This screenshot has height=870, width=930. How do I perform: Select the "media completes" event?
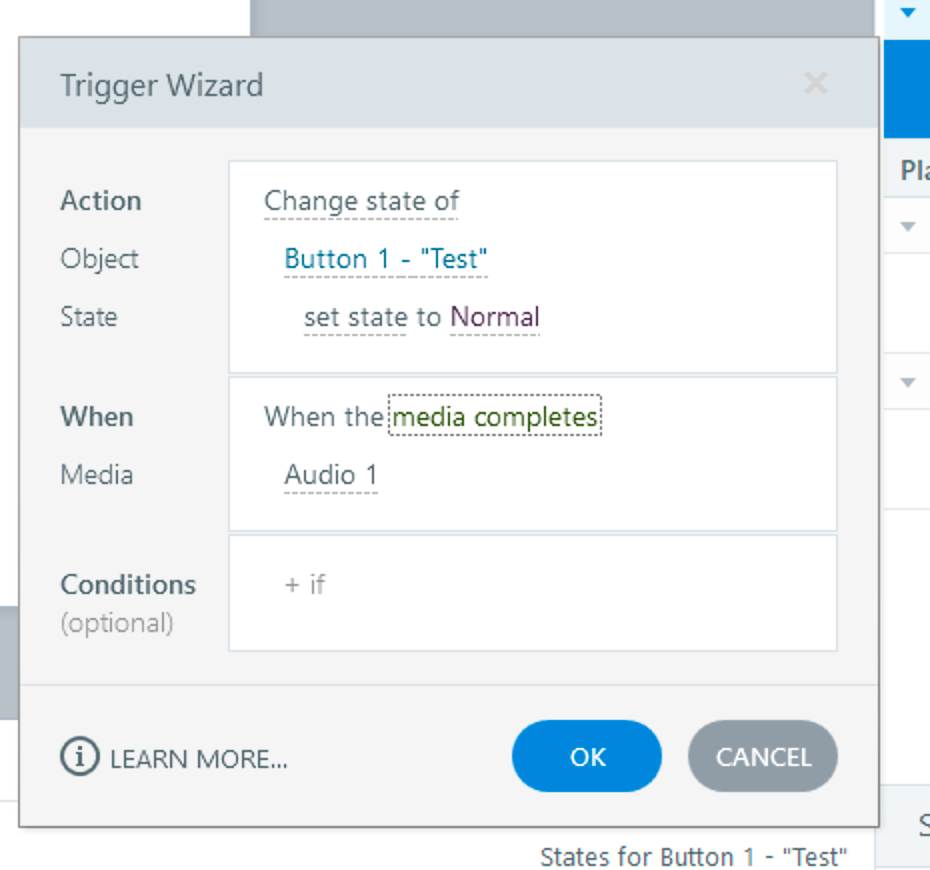[x=495, y=417]
